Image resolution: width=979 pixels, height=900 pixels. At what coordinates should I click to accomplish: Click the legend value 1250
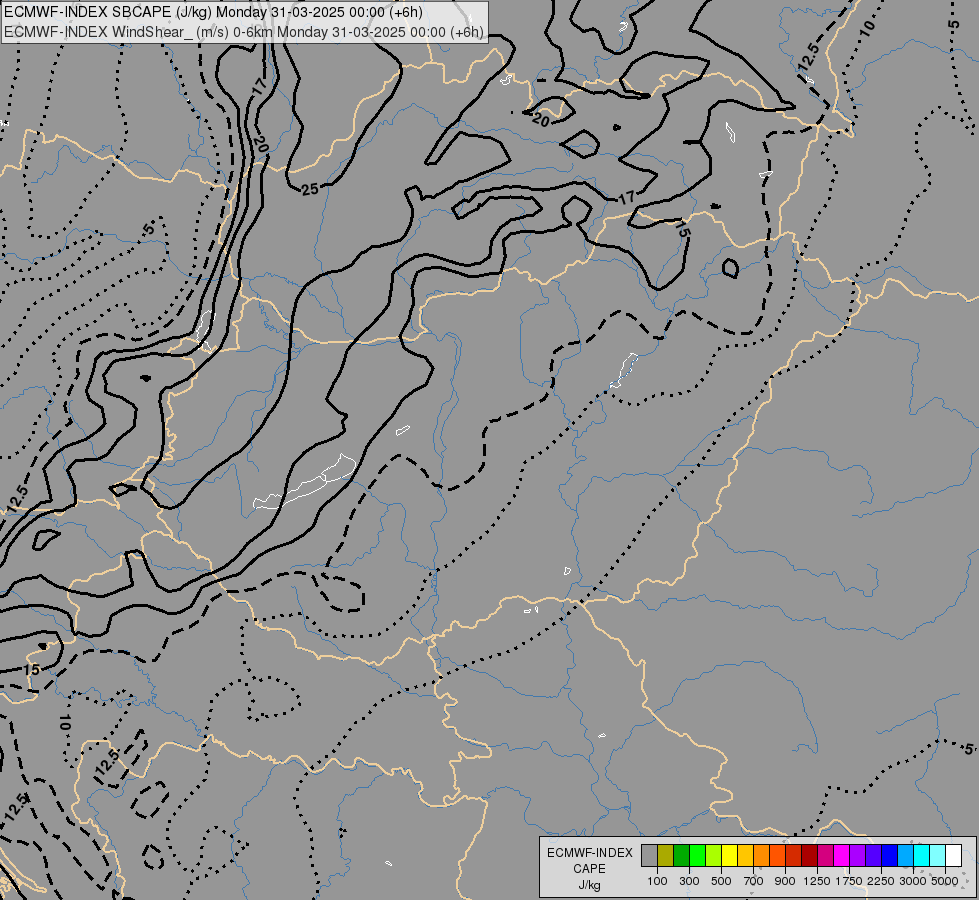[x=817, y=881]
